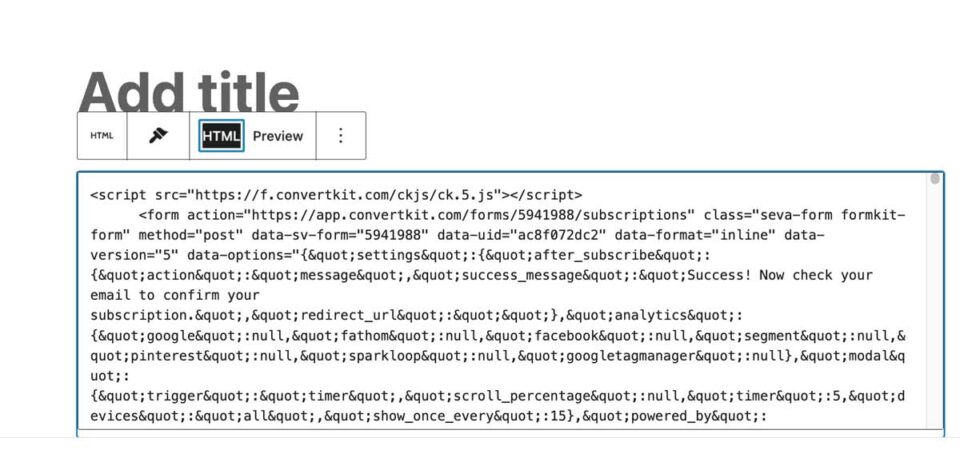Click the "scroll_percentage" text in the code
The height and width of the screenshot is (450, 960).
click(x=517, y=395)
